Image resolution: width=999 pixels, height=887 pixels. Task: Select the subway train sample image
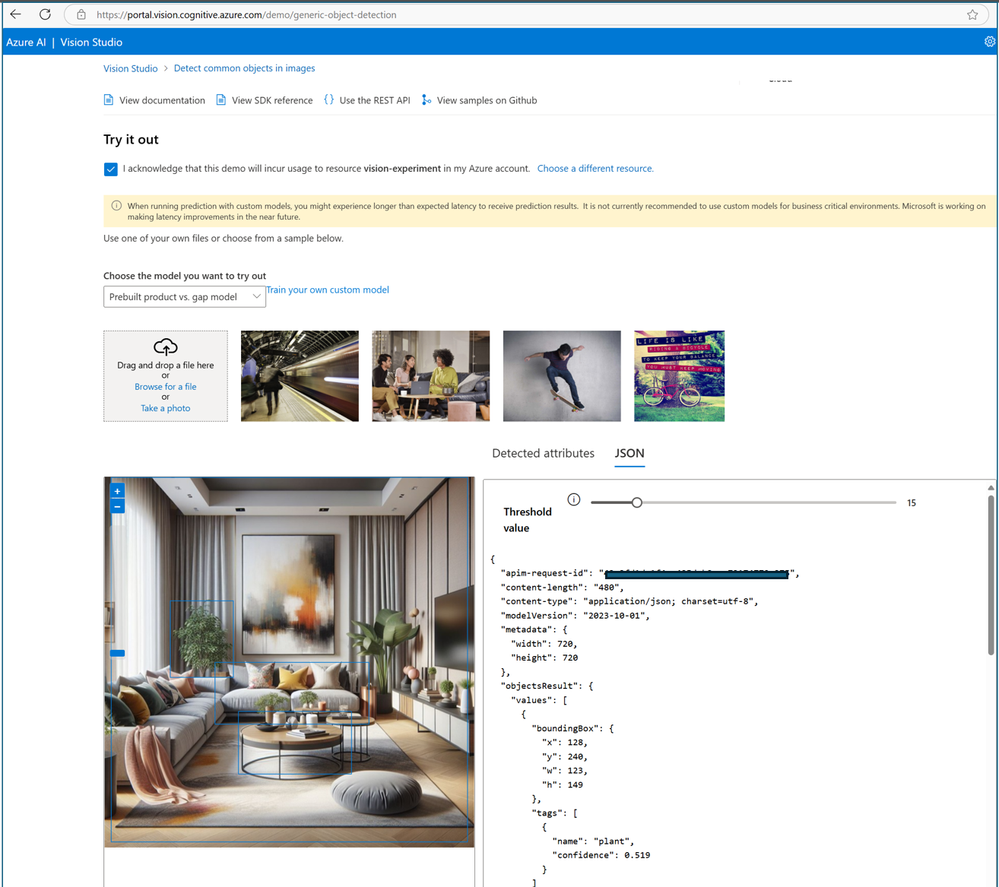299,376
